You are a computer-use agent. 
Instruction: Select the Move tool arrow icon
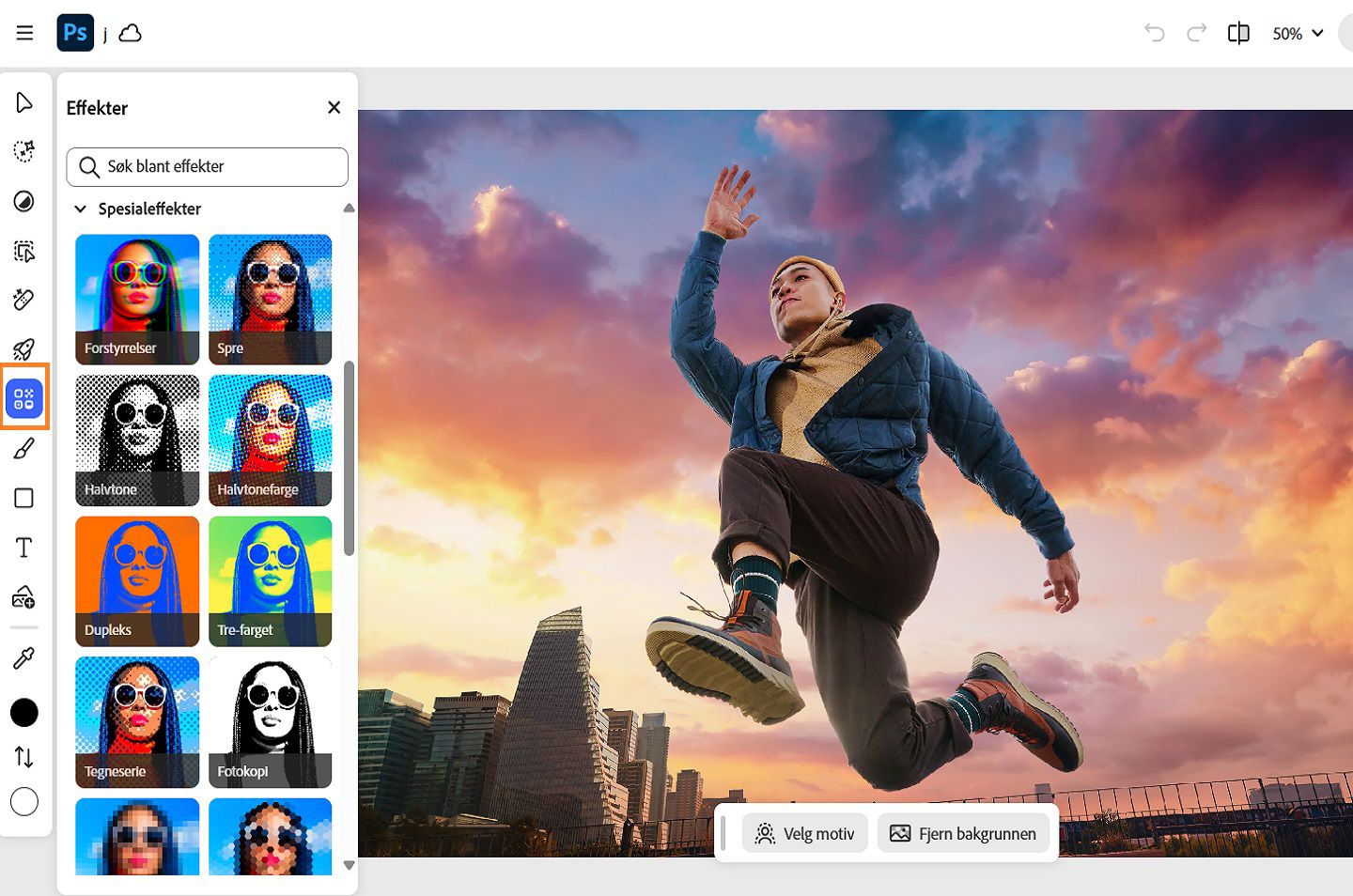pyautogui.click(x=24, y=102)
